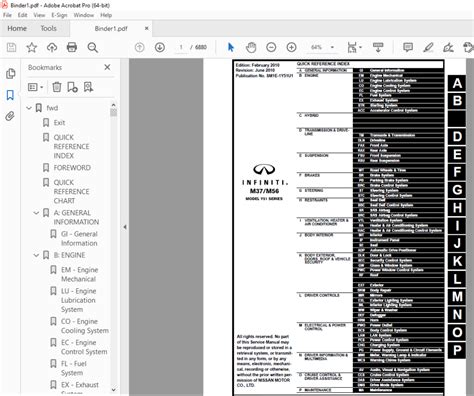Click section G index tab on page
This screenshot has width=474, height=396.
(x=457, y=190)
